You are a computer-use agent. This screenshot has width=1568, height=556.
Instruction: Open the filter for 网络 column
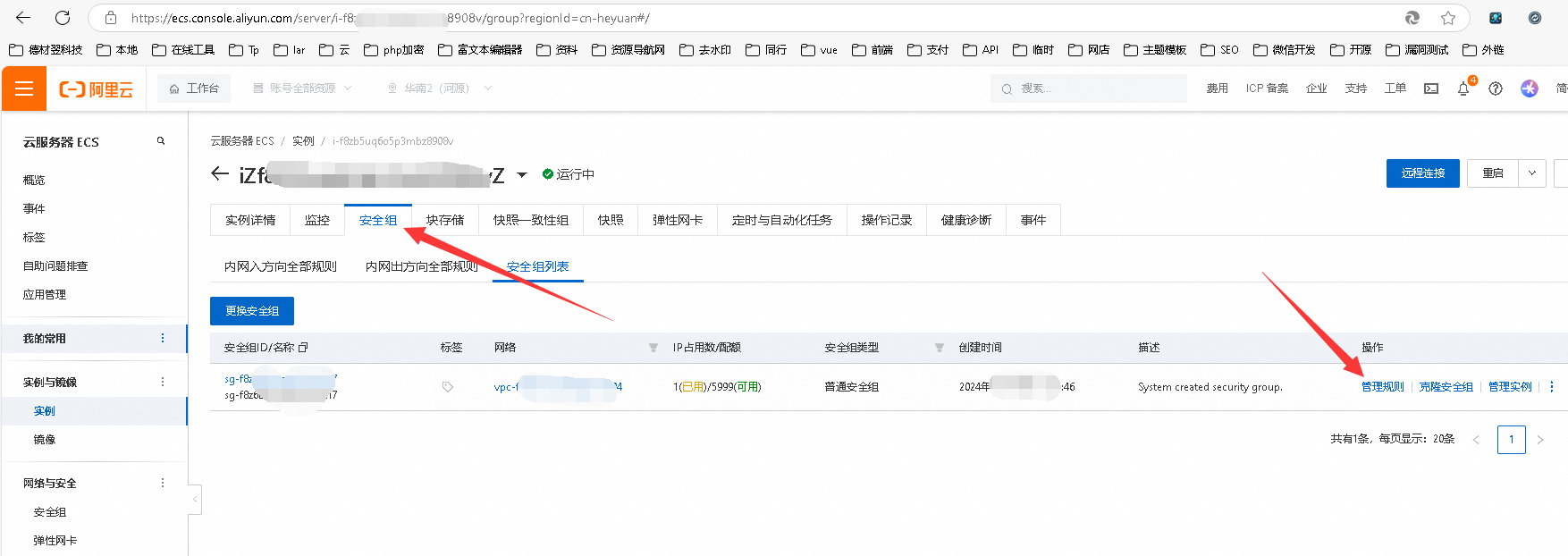[653, 348]
